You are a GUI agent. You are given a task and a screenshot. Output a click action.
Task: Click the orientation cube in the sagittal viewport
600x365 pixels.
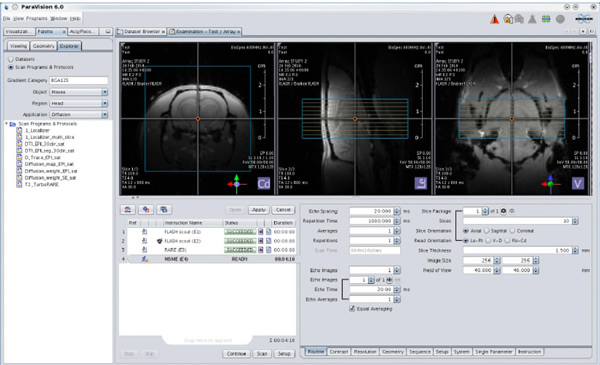tap(421, 183)
